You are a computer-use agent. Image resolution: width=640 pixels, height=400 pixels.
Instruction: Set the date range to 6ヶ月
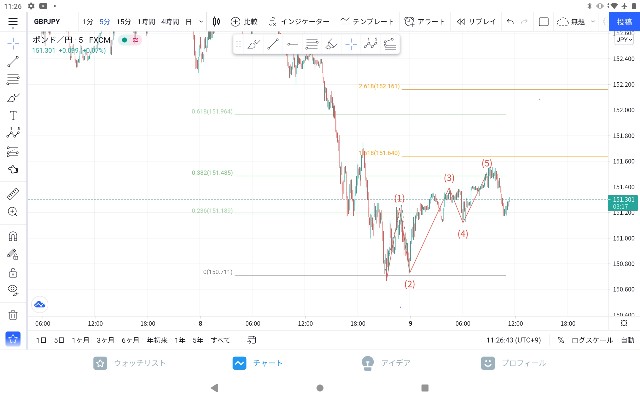[130, 340]
